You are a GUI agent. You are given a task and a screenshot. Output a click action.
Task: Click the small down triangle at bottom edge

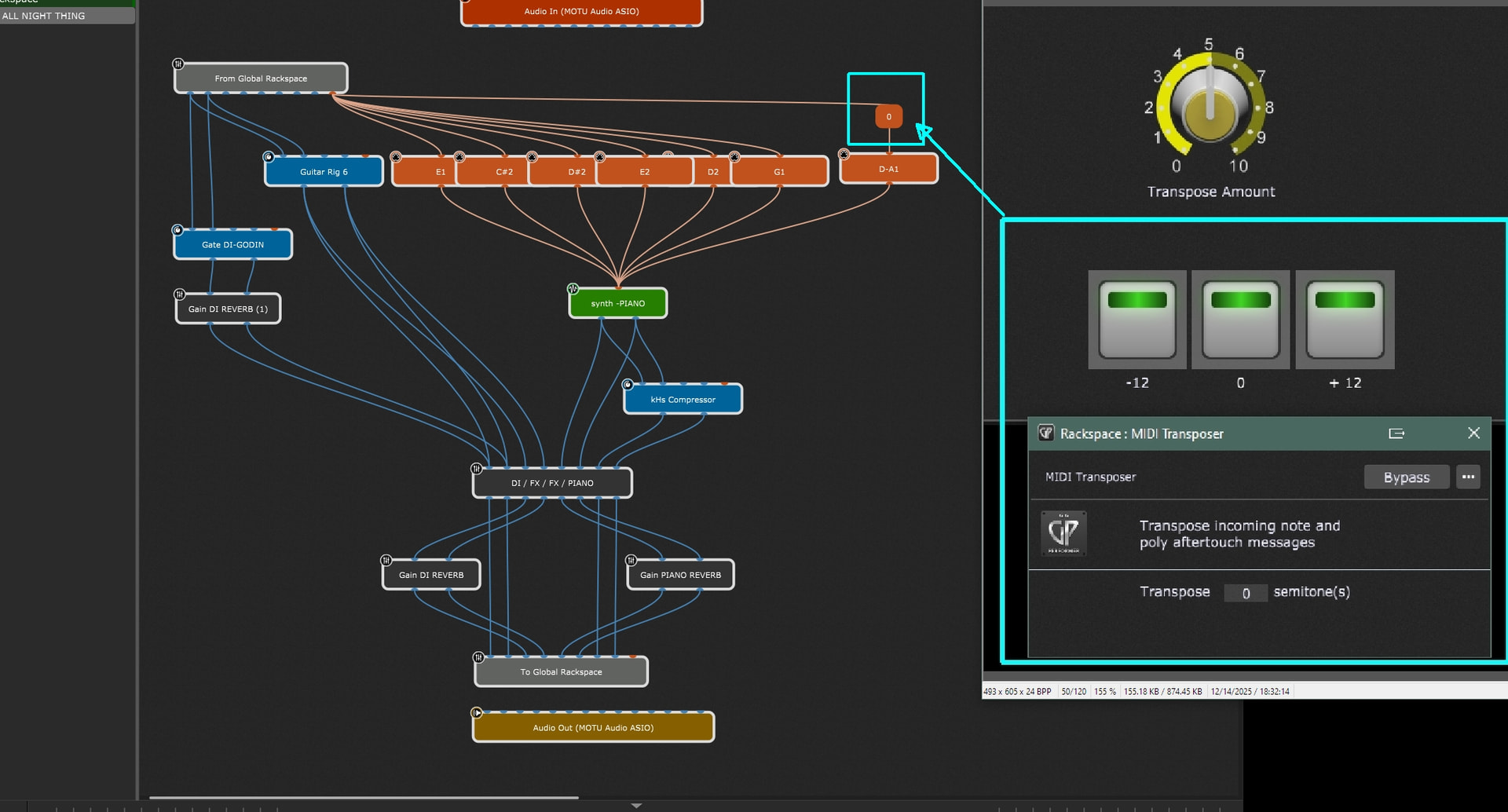pyautogui.click(x=636, y=806)
